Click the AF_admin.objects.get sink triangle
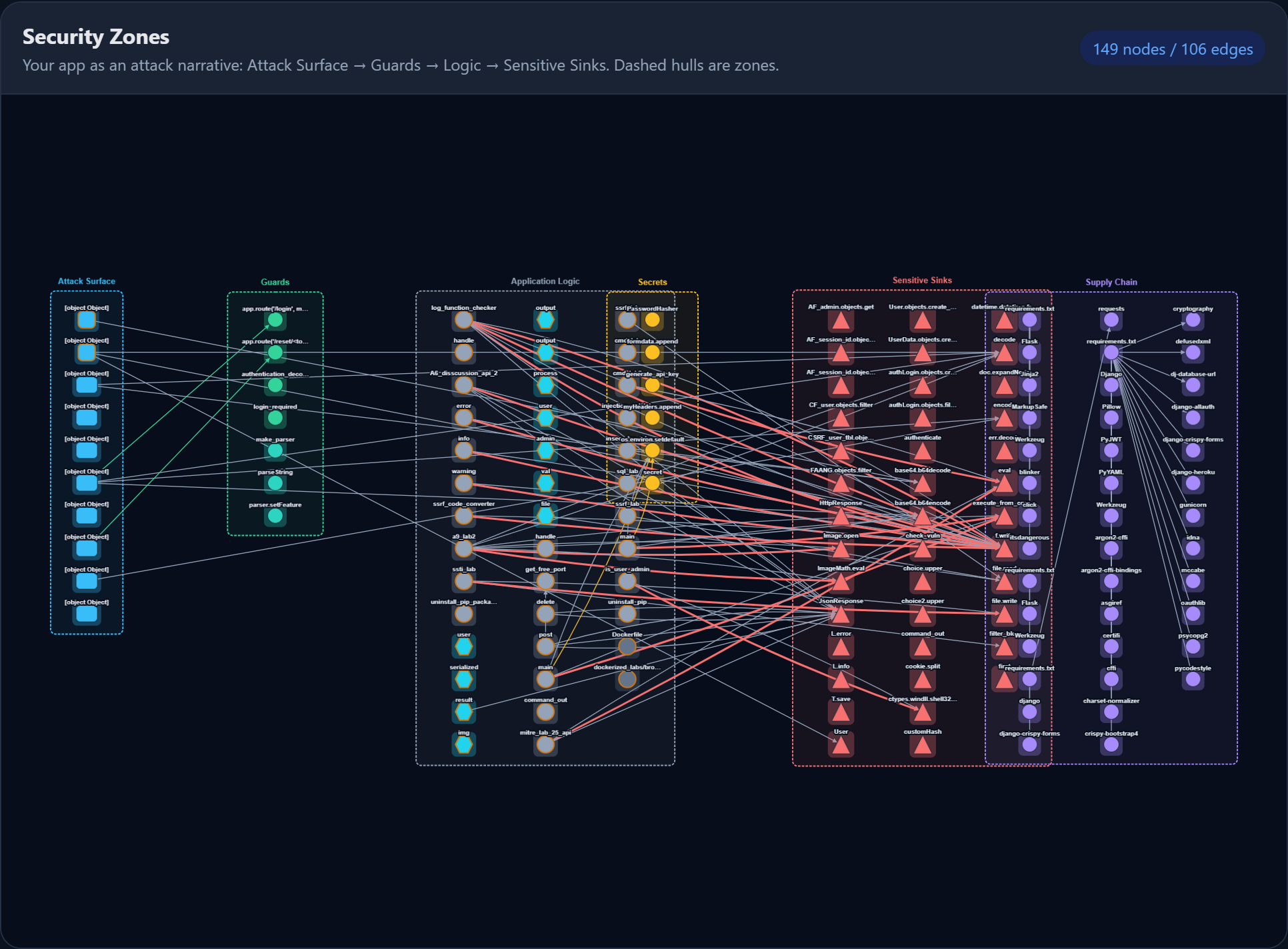 (x=841, y=321)
